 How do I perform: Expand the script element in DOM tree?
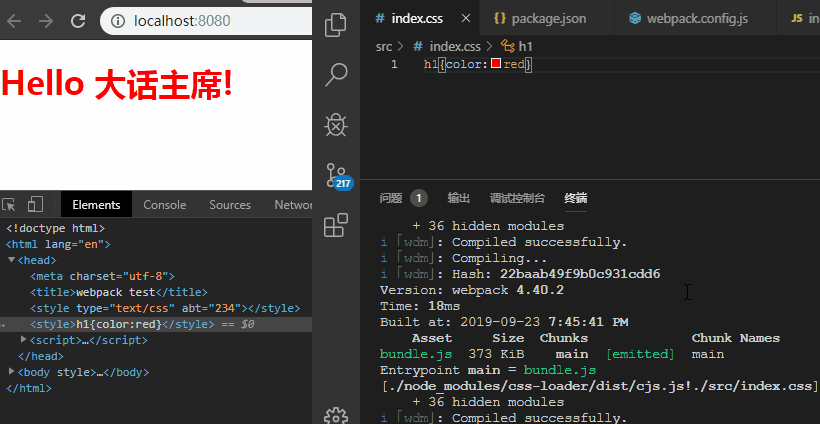tap(24, 340)
